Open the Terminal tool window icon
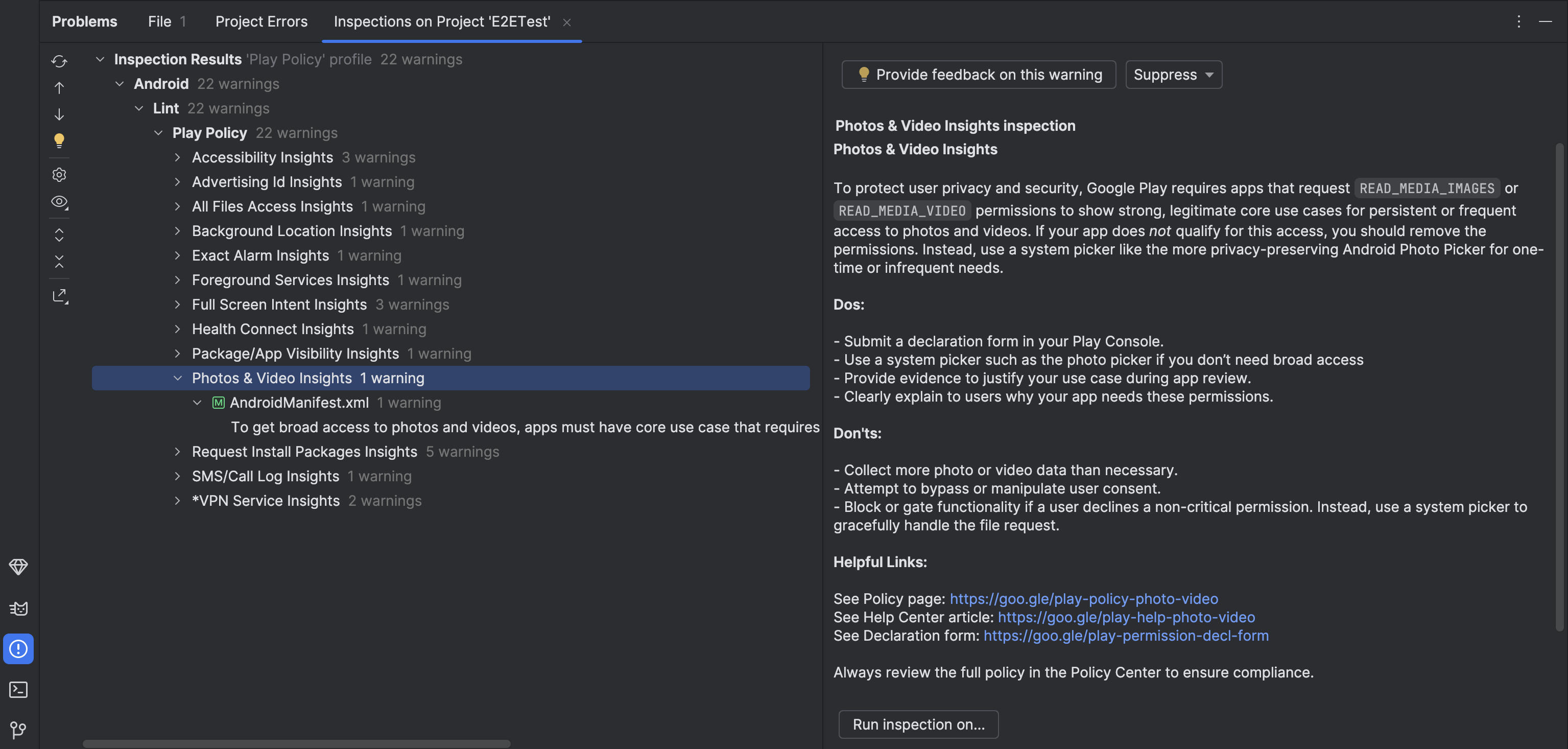The height and width of the screenshot is (749, 1568). click(x=18, y=689)
